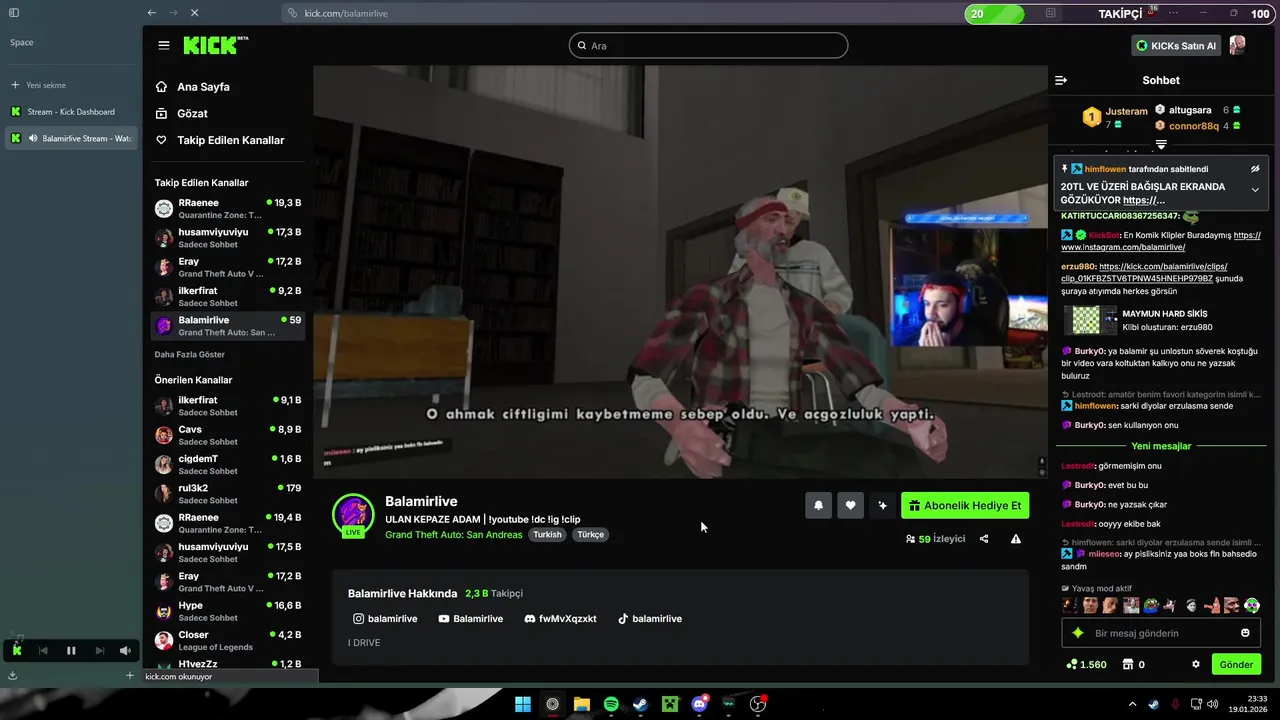The height and width of the screenshot is (720, 1280).
Task: Click the Türkçe tag
Action: [x=590, y=535]
